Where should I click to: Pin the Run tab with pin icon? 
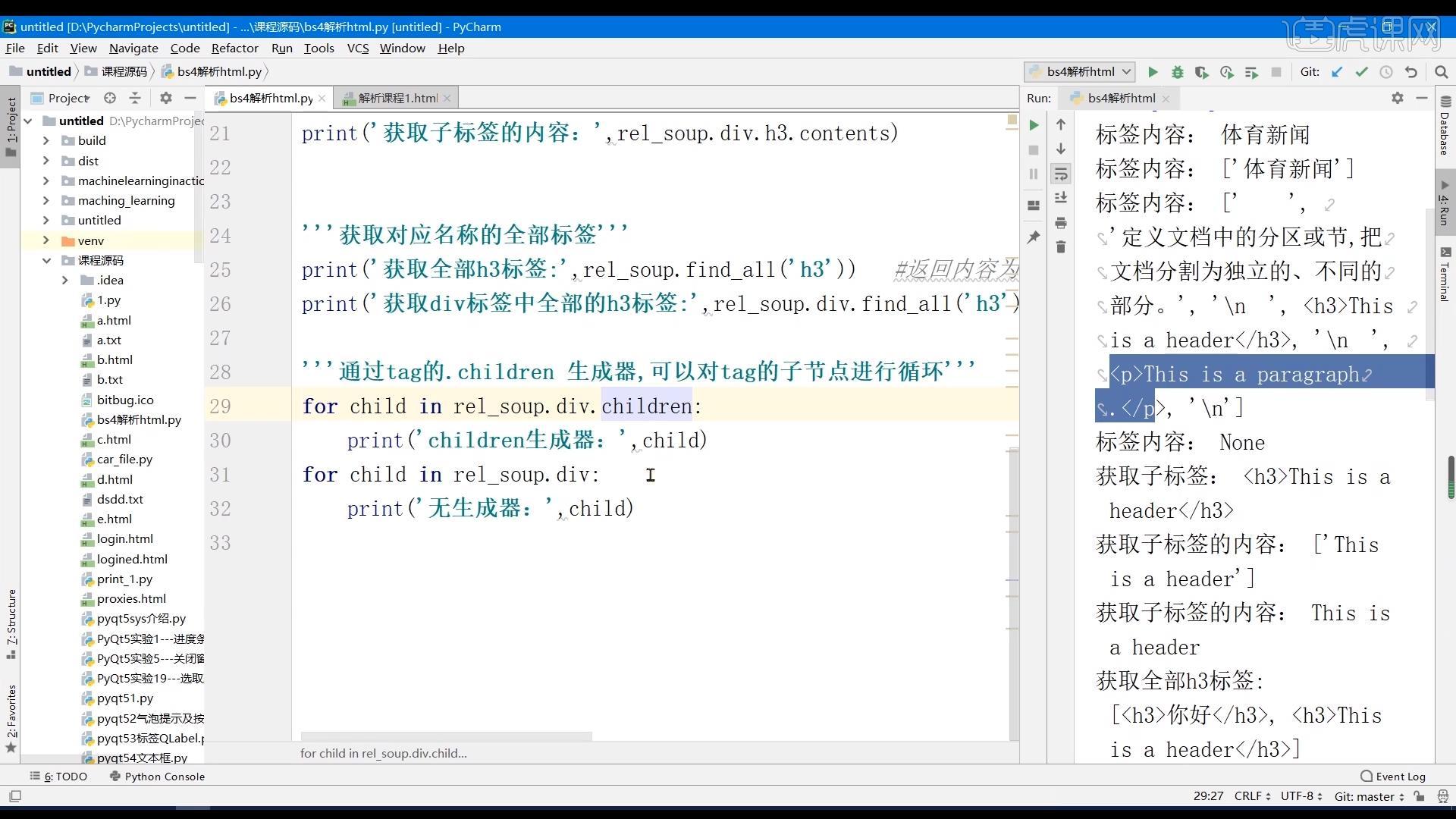(x=1034, y=237)
